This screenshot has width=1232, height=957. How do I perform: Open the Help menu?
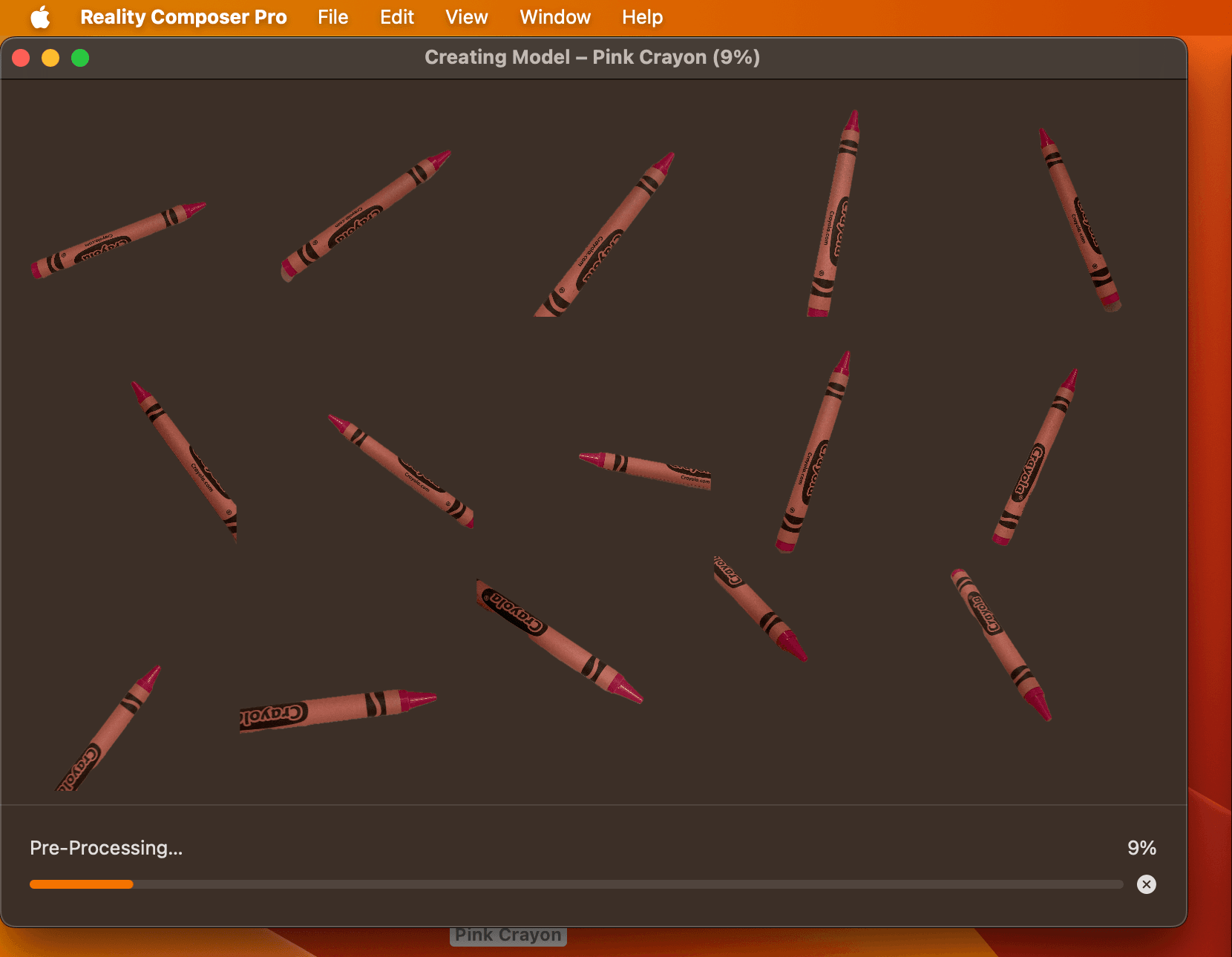642,17
